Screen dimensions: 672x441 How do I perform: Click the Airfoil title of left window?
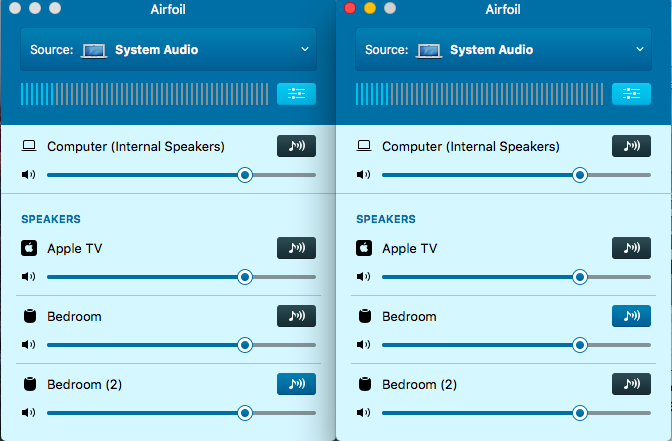168,9
